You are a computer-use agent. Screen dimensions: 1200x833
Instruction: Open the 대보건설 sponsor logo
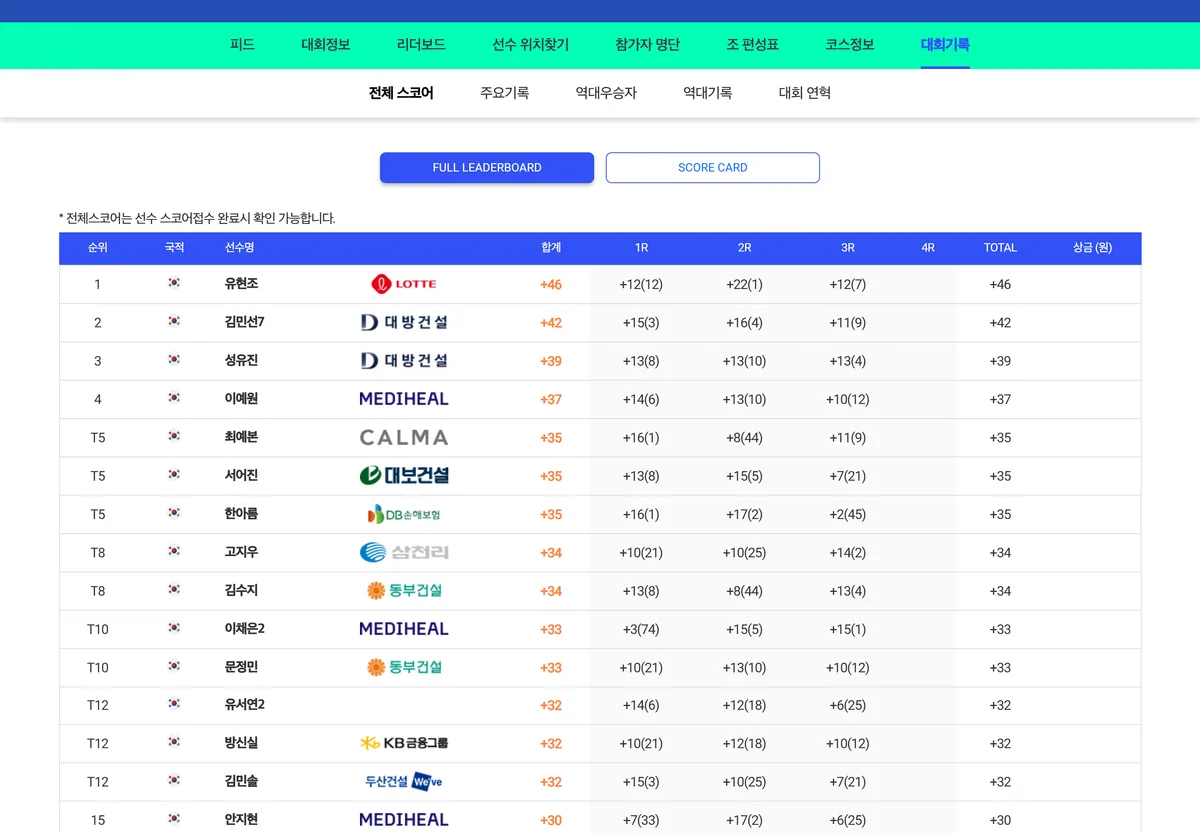click(404, 475)
